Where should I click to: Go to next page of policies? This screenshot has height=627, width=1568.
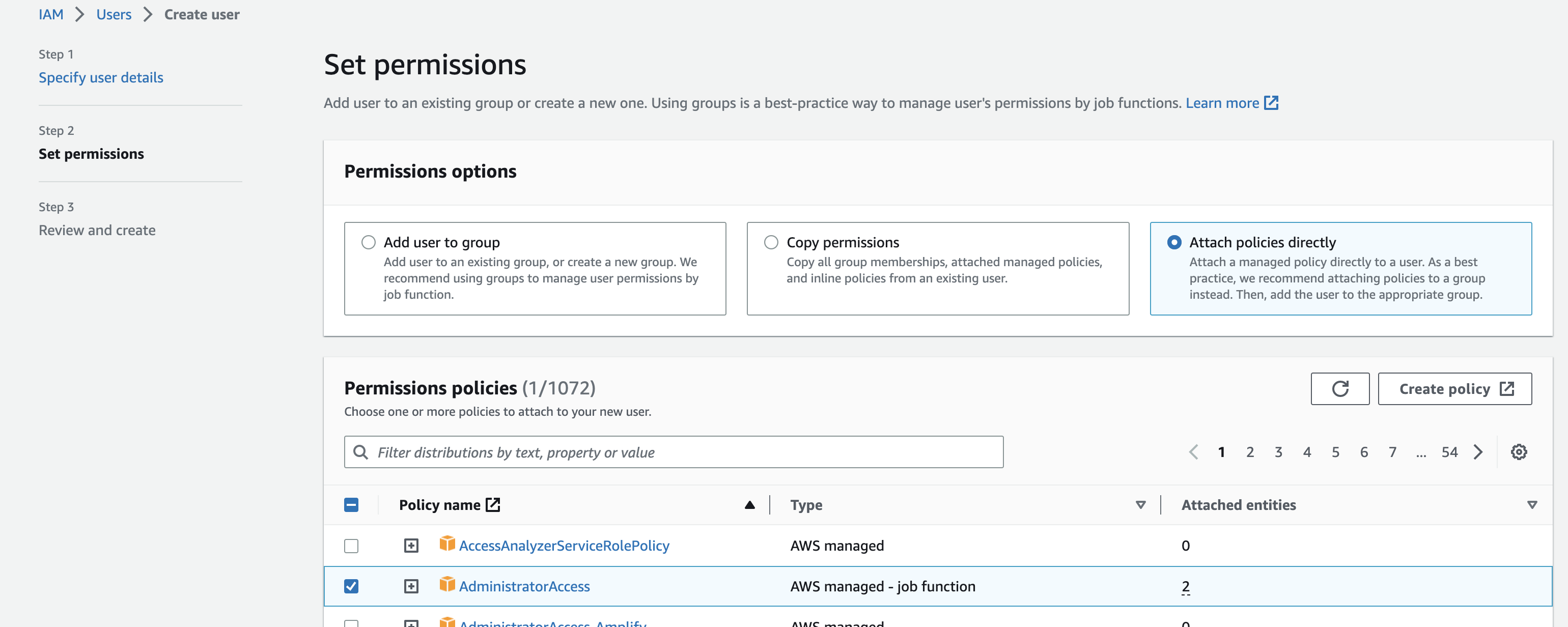[1478, 452]
